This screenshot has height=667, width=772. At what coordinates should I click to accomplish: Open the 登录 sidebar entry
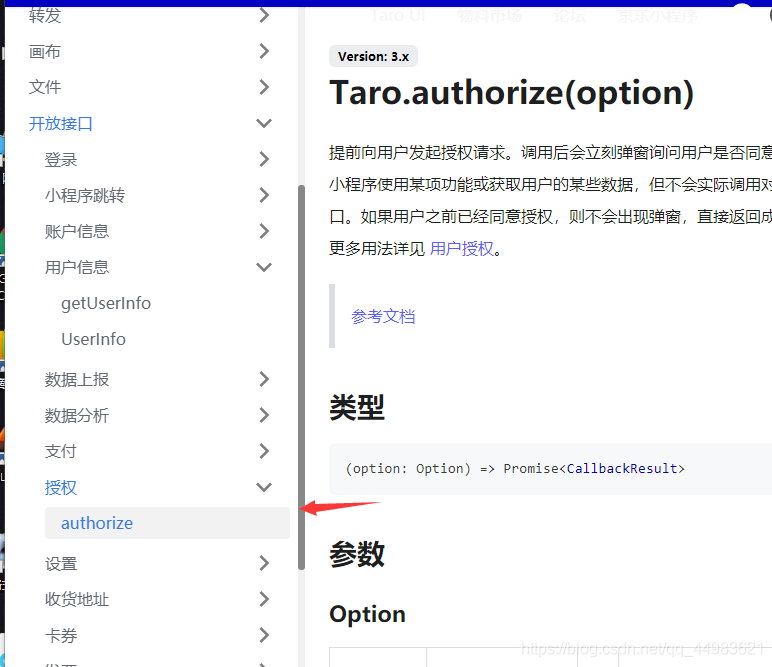click(x=61, y=159)
